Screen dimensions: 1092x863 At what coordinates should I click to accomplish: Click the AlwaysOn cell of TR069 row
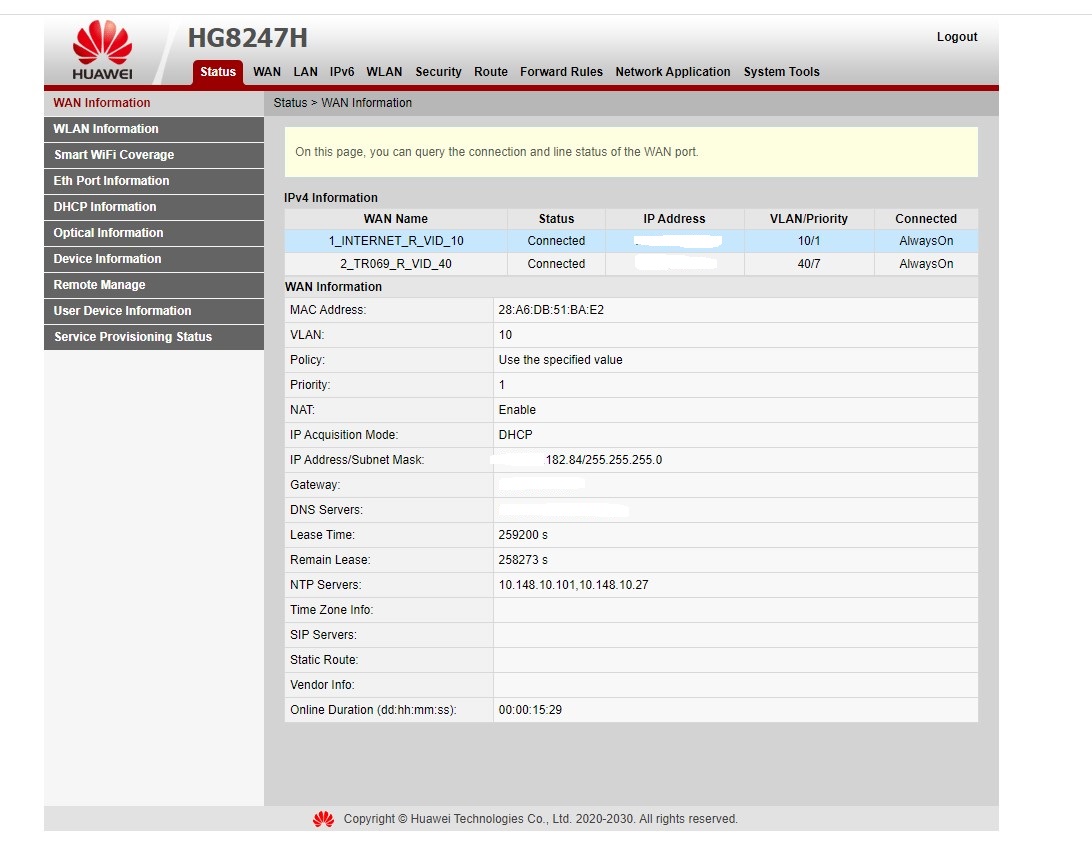pyautogui.click(x=926, y=264)
